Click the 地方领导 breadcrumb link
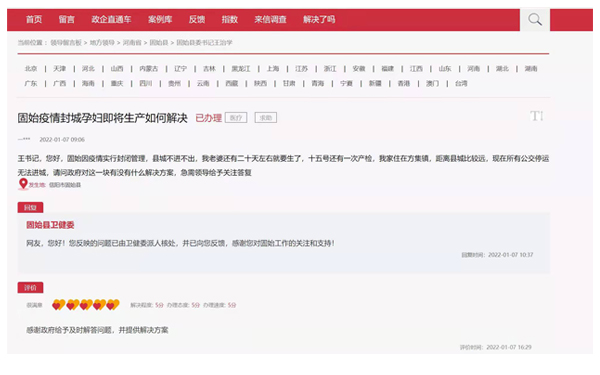 coord(102,42)
